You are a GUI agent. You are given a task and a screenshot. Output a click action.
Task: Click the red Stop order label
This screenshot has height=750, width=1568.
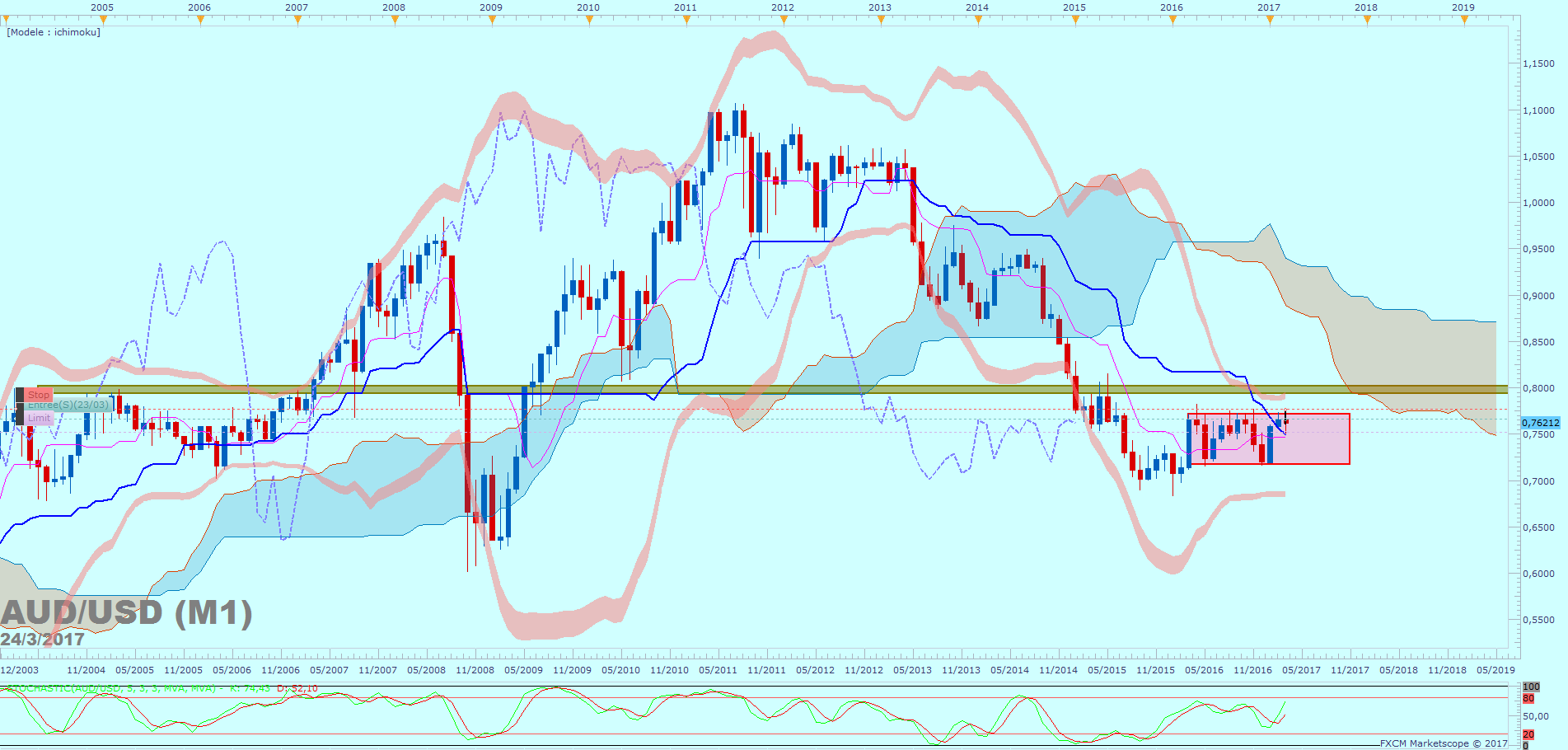click(x=39, y=395)
